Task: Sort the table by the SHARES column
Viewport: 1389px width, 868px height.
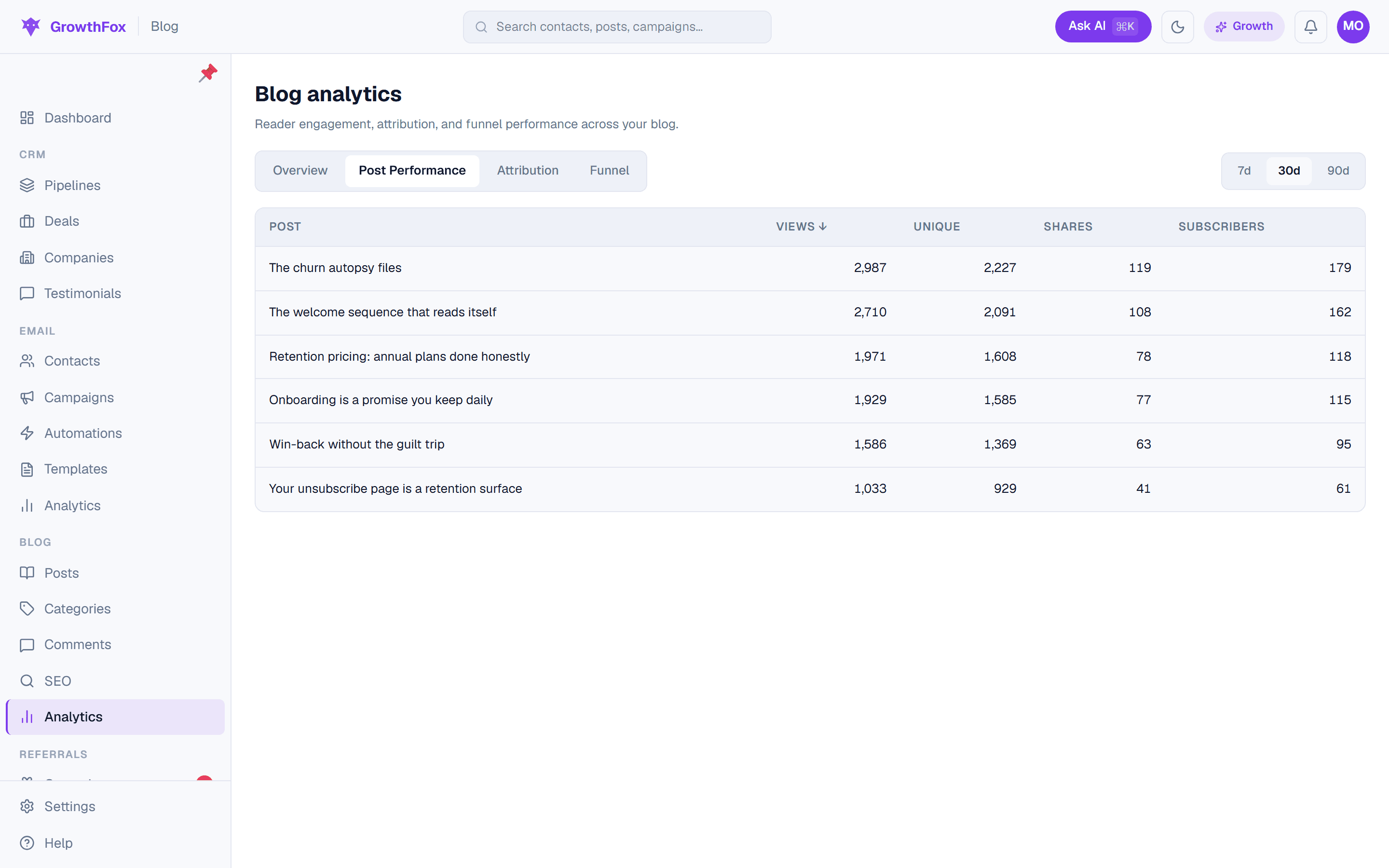Action: (x=1068, y=227)
